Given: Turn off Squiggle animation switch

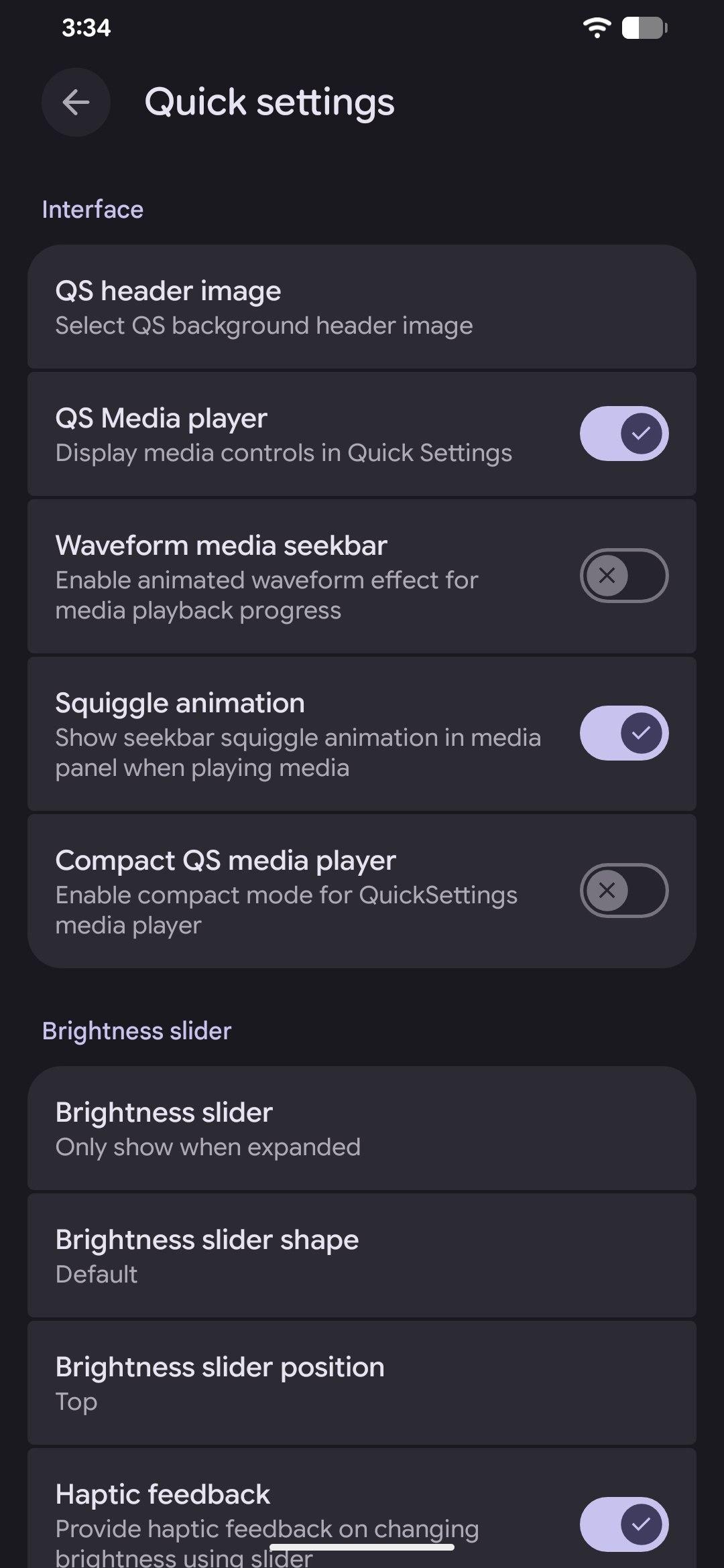Looking at the screenshot, I should [623, 733].
